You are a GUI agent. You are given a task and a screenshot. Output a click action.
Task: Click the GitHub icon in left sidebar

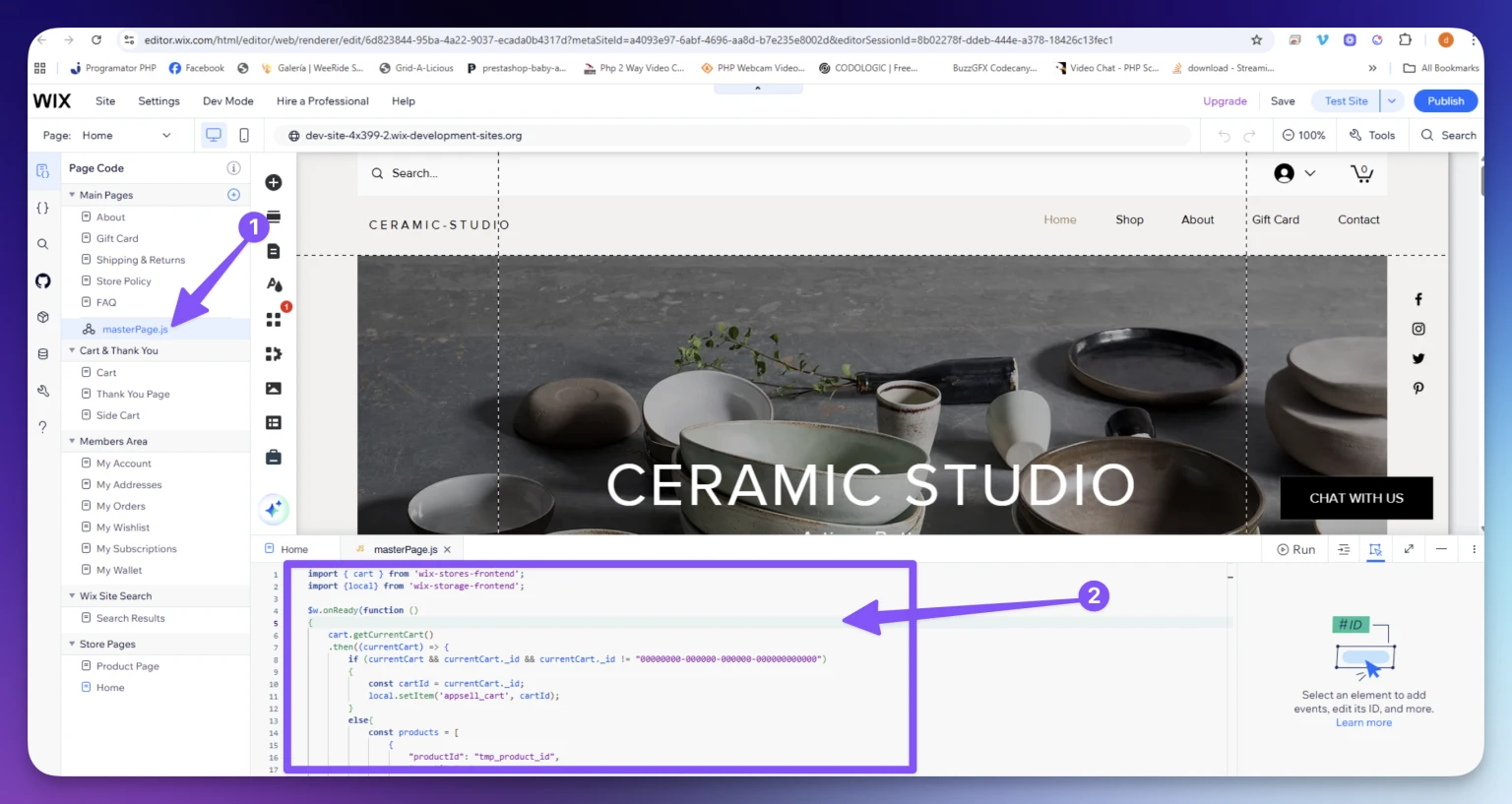point(42,281)
